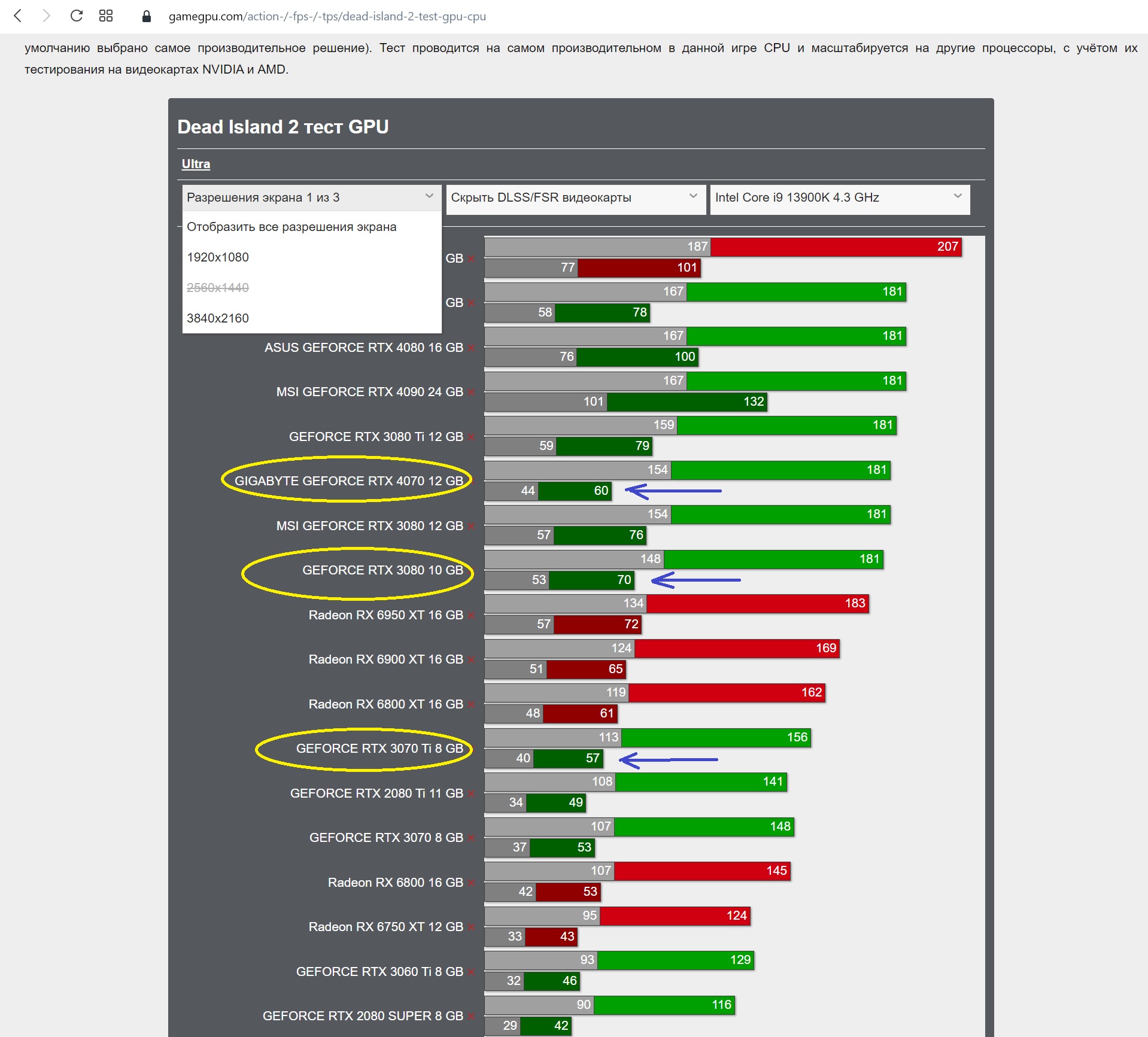The width and height of the screenshot is (1148, 1037).
Task: Click the address bar URL
Action: pyautogui.click(x=327, y=17)
